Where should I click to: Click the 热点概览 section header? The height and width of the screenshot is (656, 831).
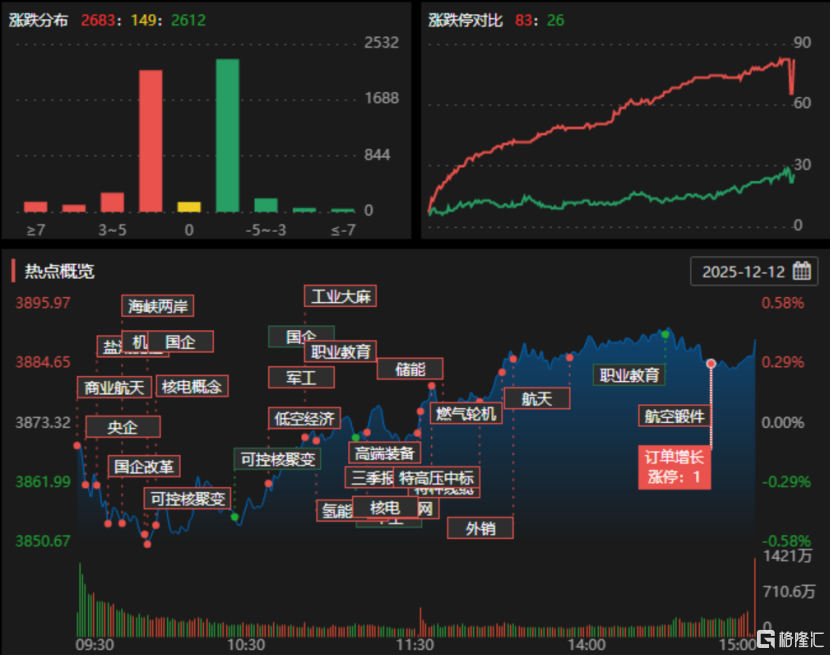coord(59,271)
